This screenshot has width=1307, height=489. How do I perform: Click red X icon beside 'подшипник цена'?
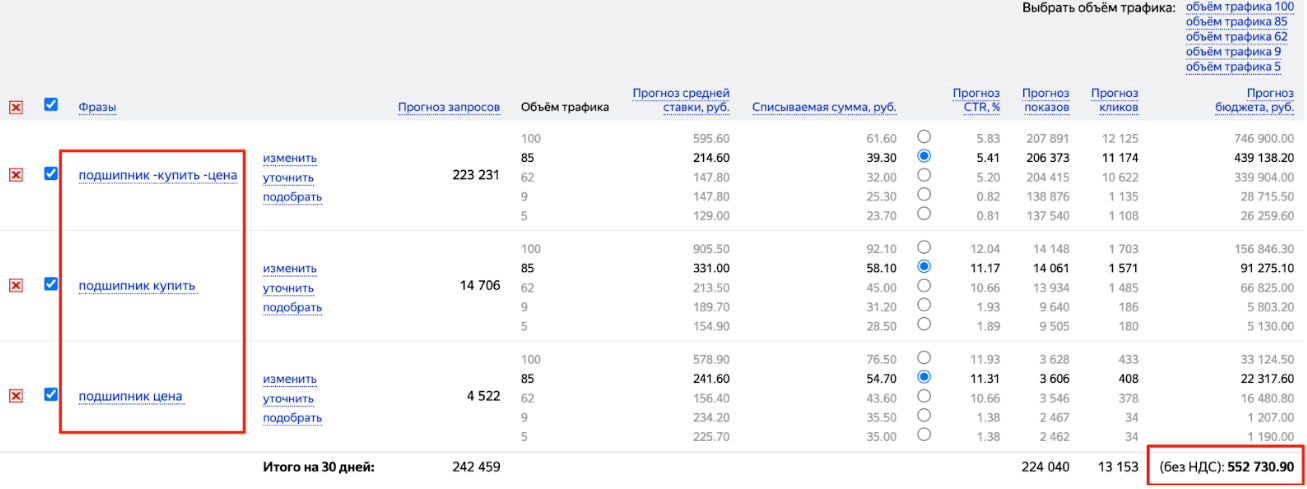(x=16, y=396)
